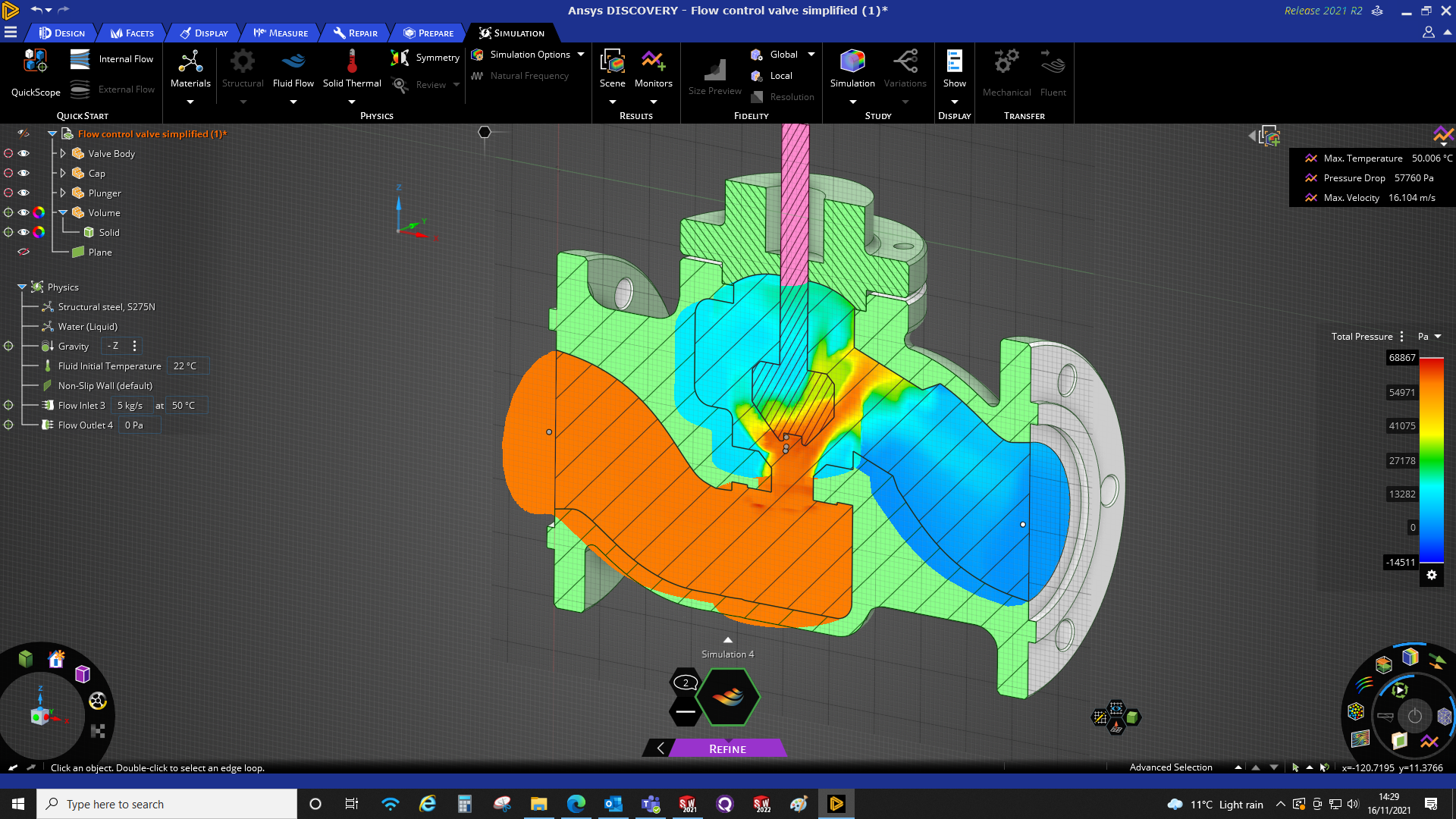Edit the Flow Inlet 5 kg/s field
The width and height of the screenshot is (1456, 819).
131,405
